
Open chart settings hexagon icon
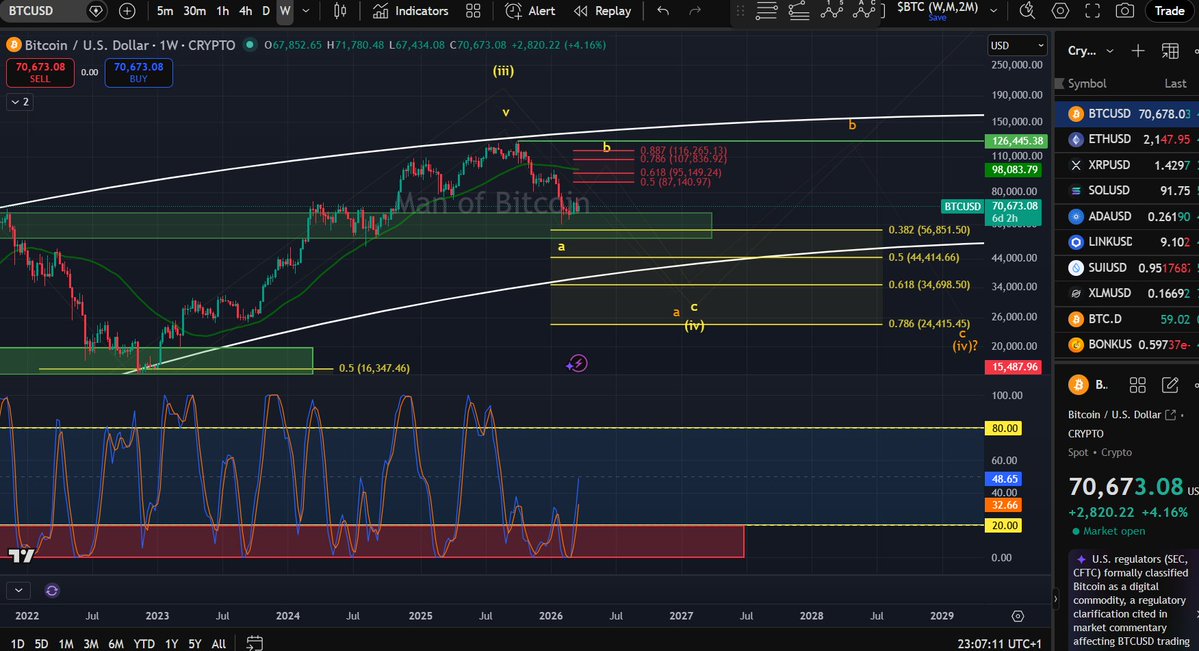1060,11
